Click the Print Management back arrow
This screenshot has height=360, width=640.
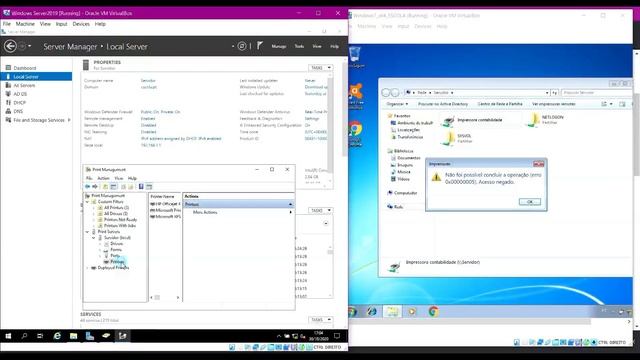[x=87, y=187]
